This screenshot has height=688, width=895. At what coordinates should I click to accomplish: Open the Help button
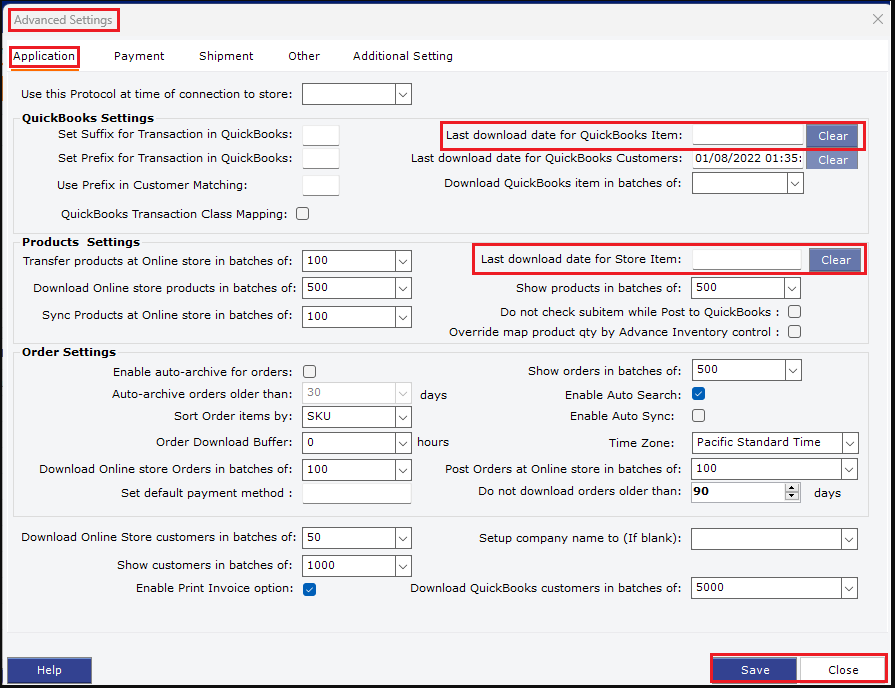click(49, 670)
